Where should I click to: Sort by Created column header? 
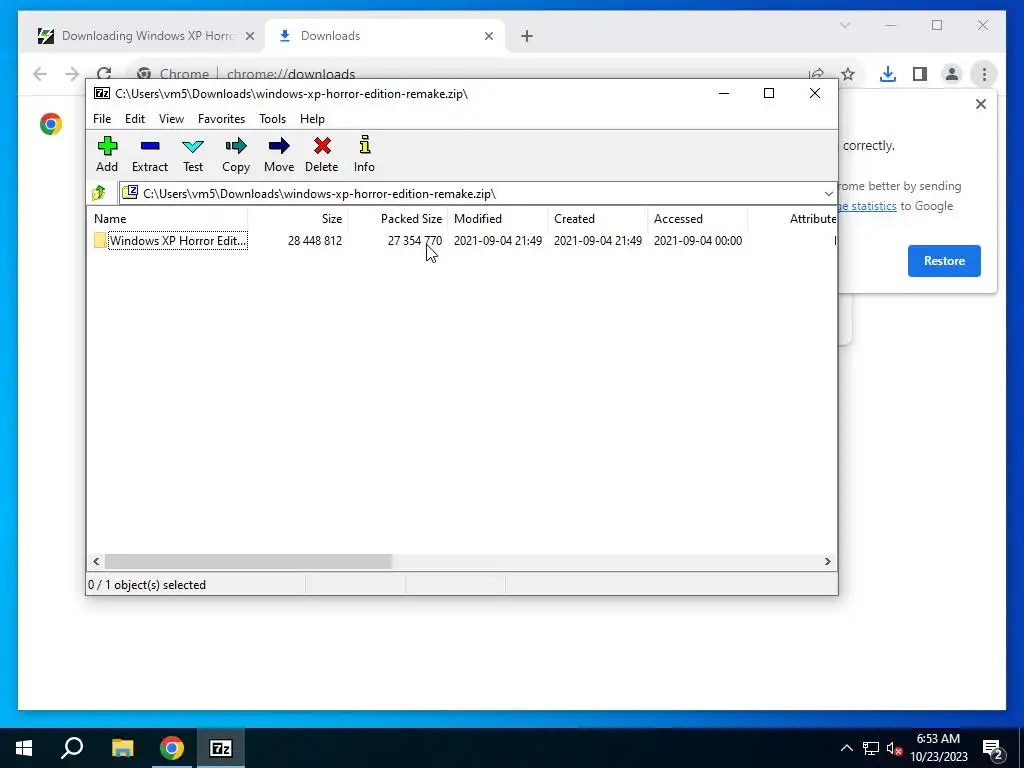(598, 219)
